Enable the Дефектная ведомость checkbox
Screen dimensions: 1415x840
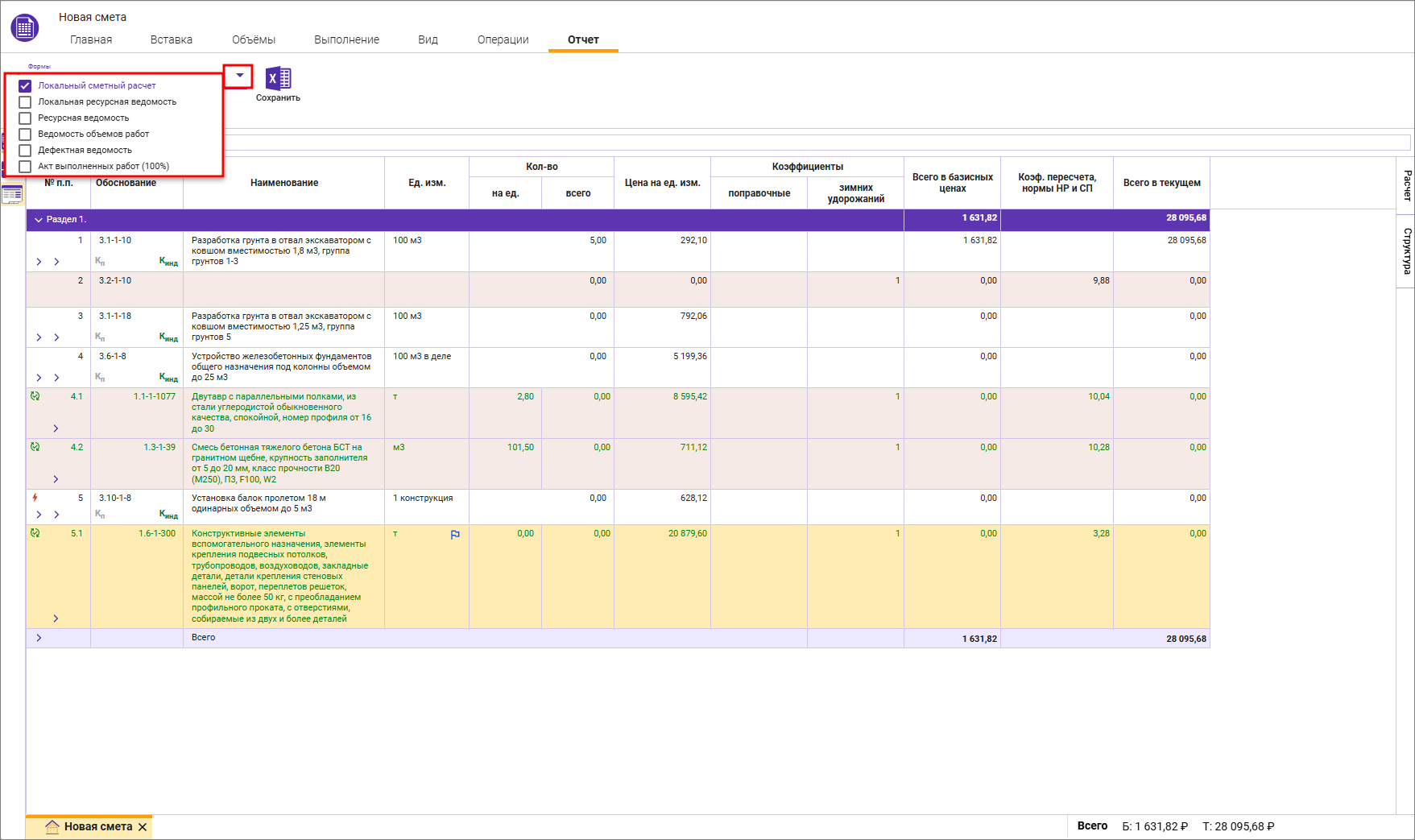(x=25, y=151)
